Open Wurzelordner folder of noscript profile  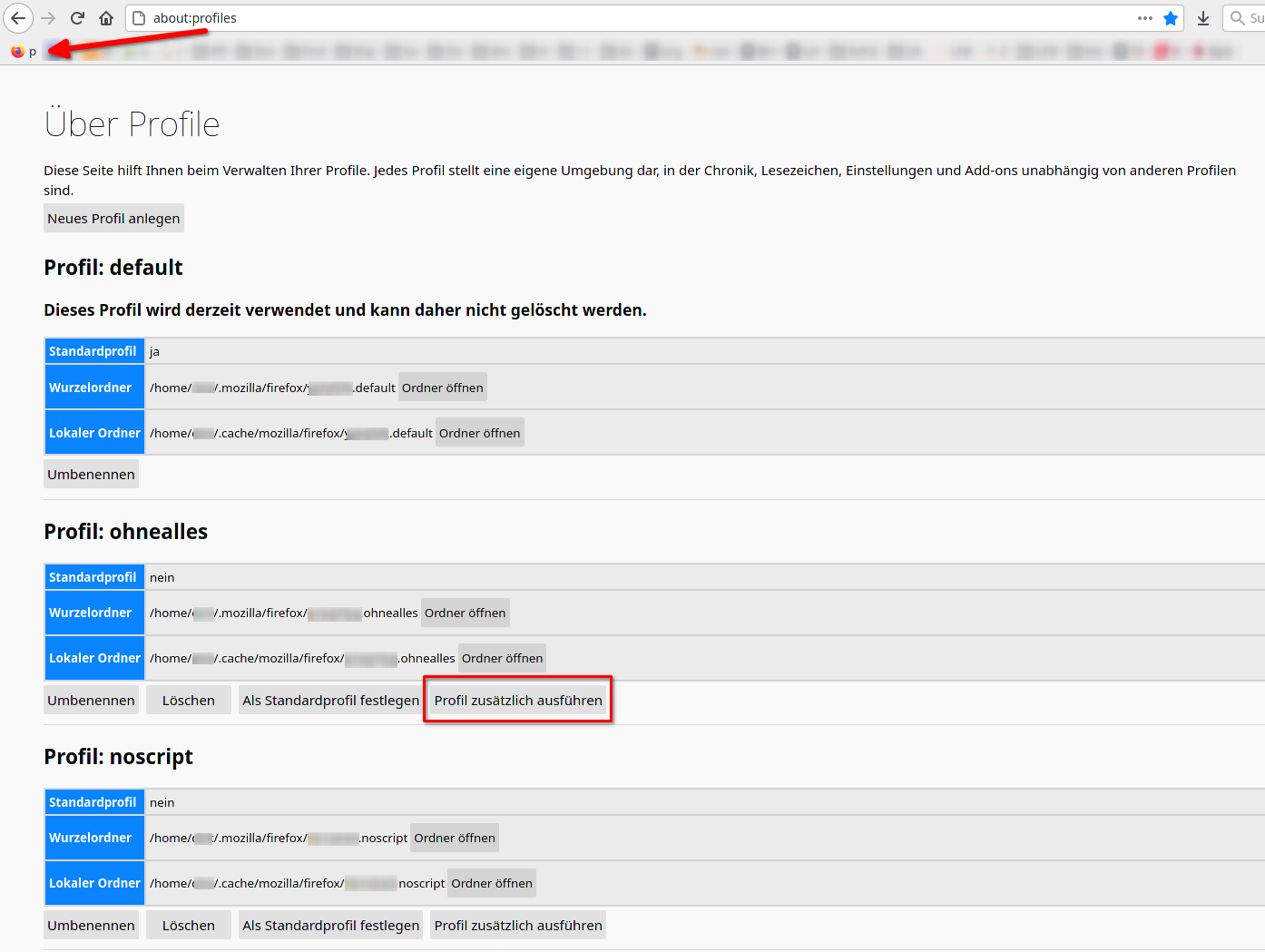pos(454,838)
